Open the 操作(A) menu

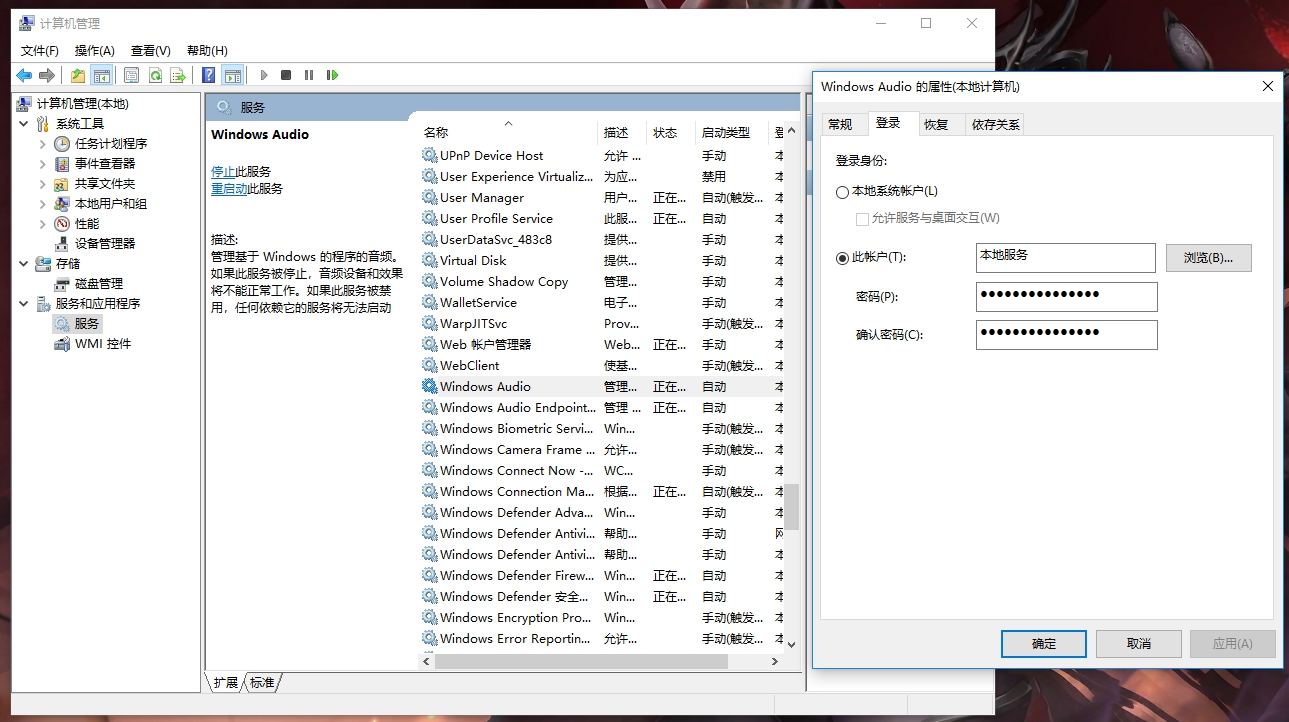(95, 50)
